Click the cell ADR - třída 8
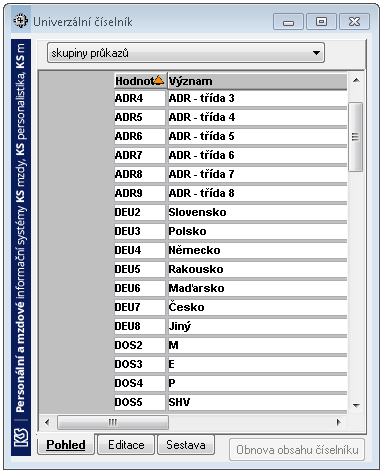The image size is (381, 472). (257, 193)
